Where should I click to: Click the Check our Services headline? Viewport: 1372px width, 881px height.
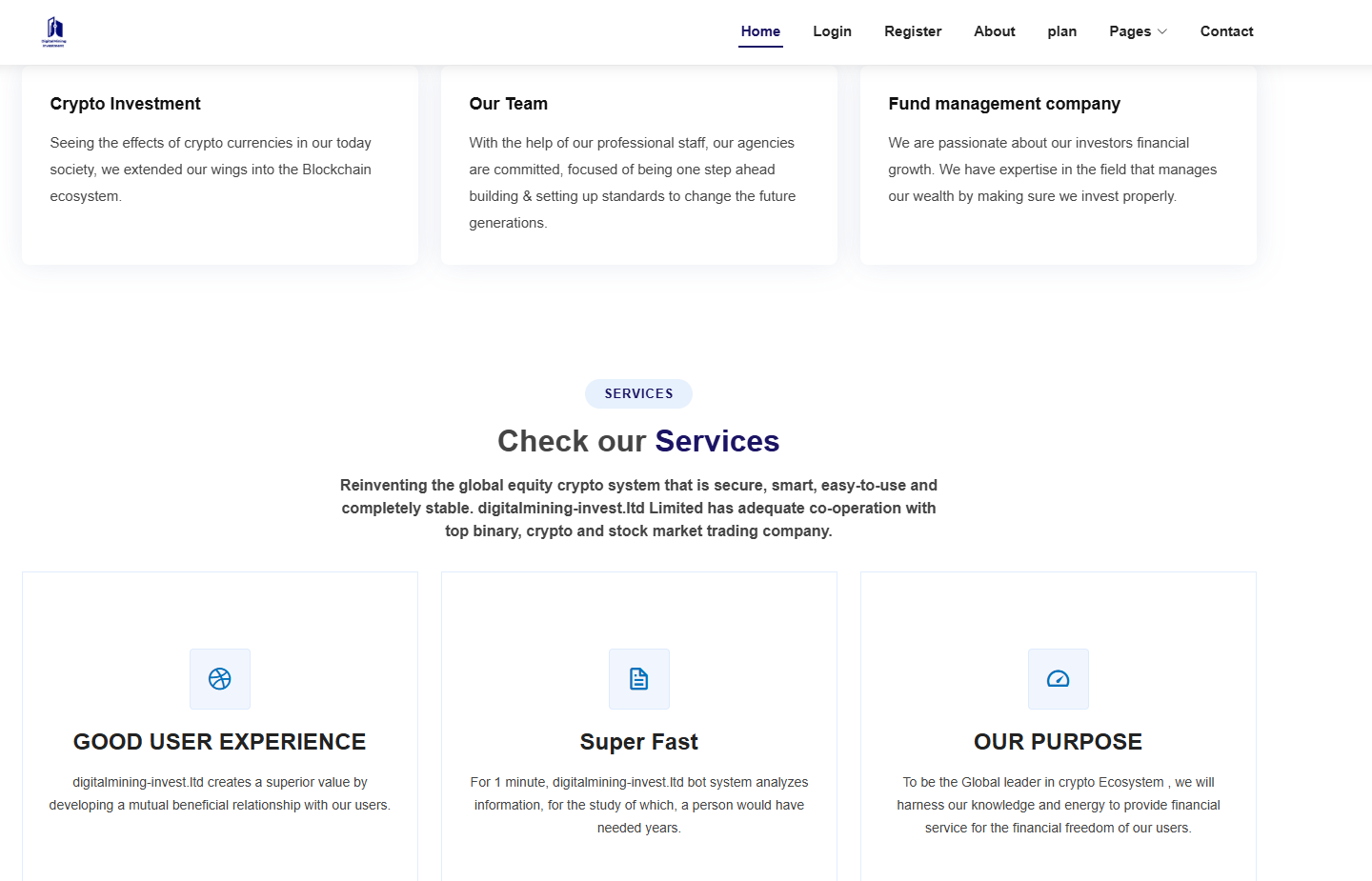click(638, 441)
